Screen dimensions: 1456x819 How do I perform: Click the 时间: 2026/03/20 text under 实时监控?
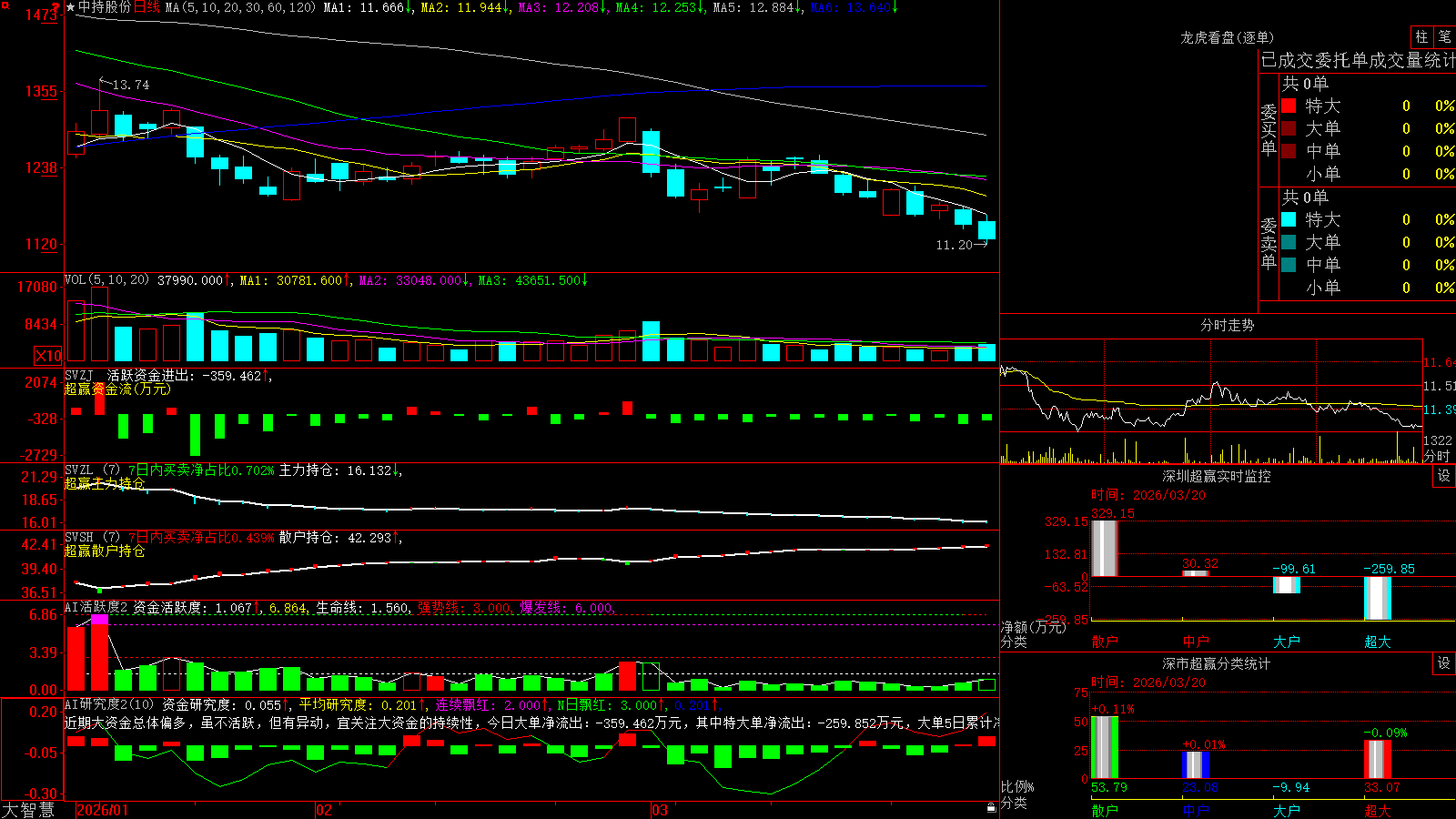pos(1148,495)
